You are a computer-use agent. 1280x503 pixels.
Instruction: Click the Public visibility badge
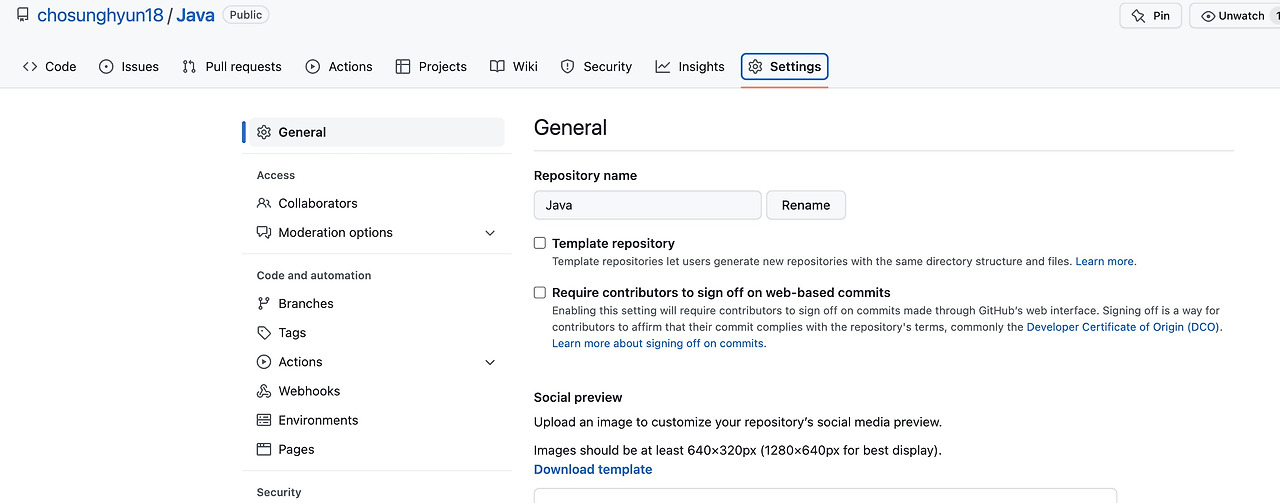pyautogui.click(x=246, y=15)
